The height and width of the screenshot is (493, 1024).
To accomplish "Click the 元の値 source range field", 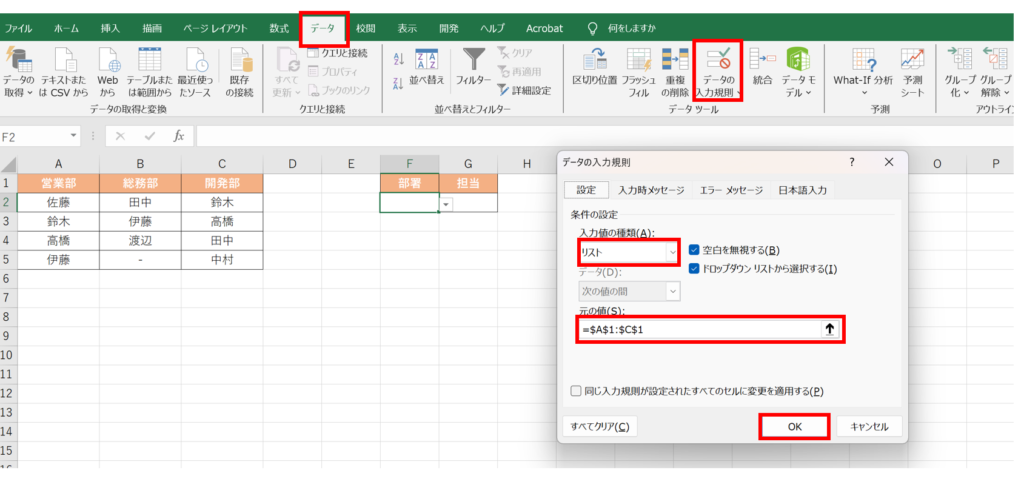I will tap(698, 329).
